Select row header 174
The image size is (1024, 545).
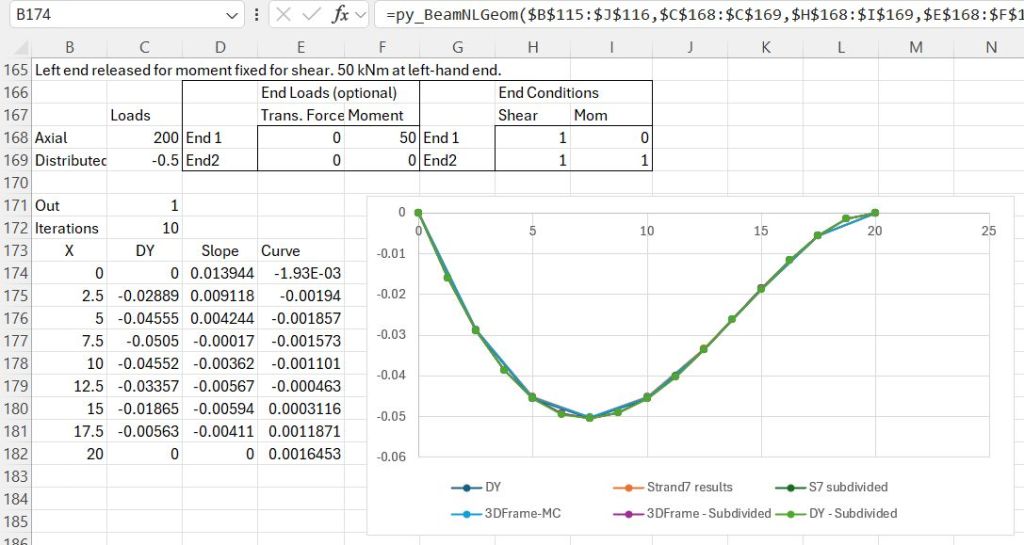pyautogui.click(x=16, y=273)
